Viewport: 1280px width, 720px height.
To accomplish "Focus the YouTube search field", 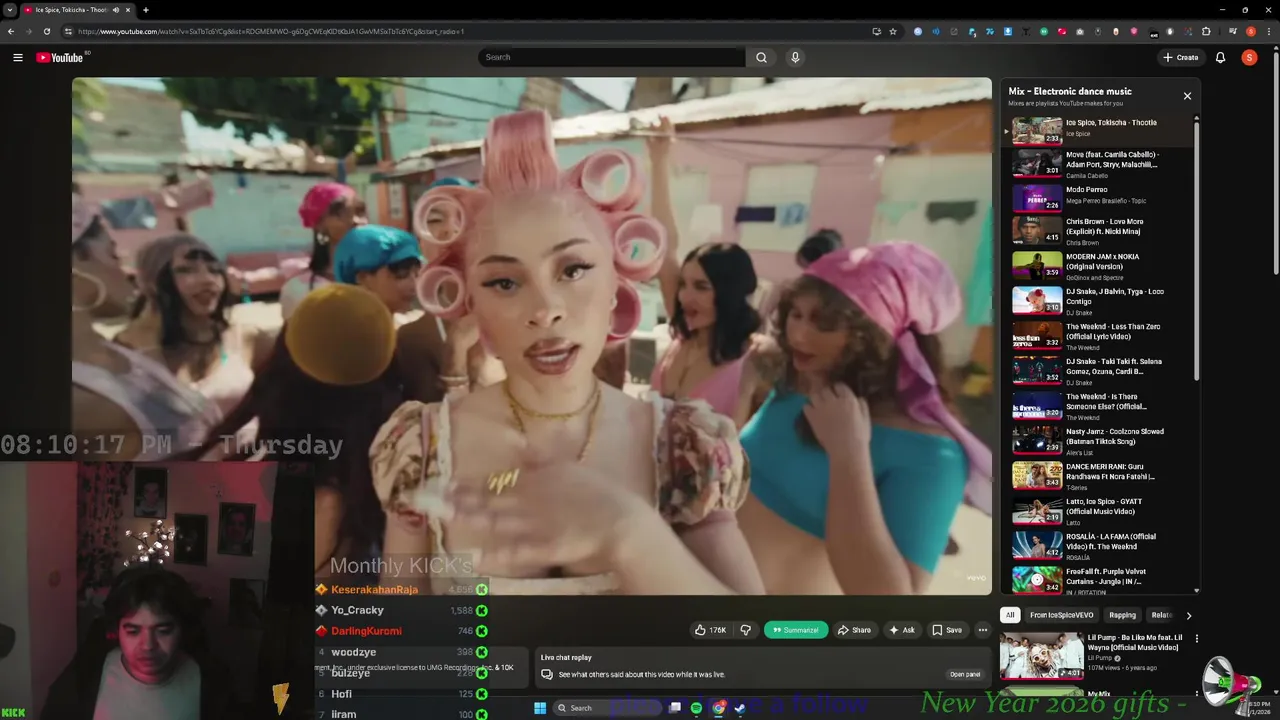I will click(612, 57).
